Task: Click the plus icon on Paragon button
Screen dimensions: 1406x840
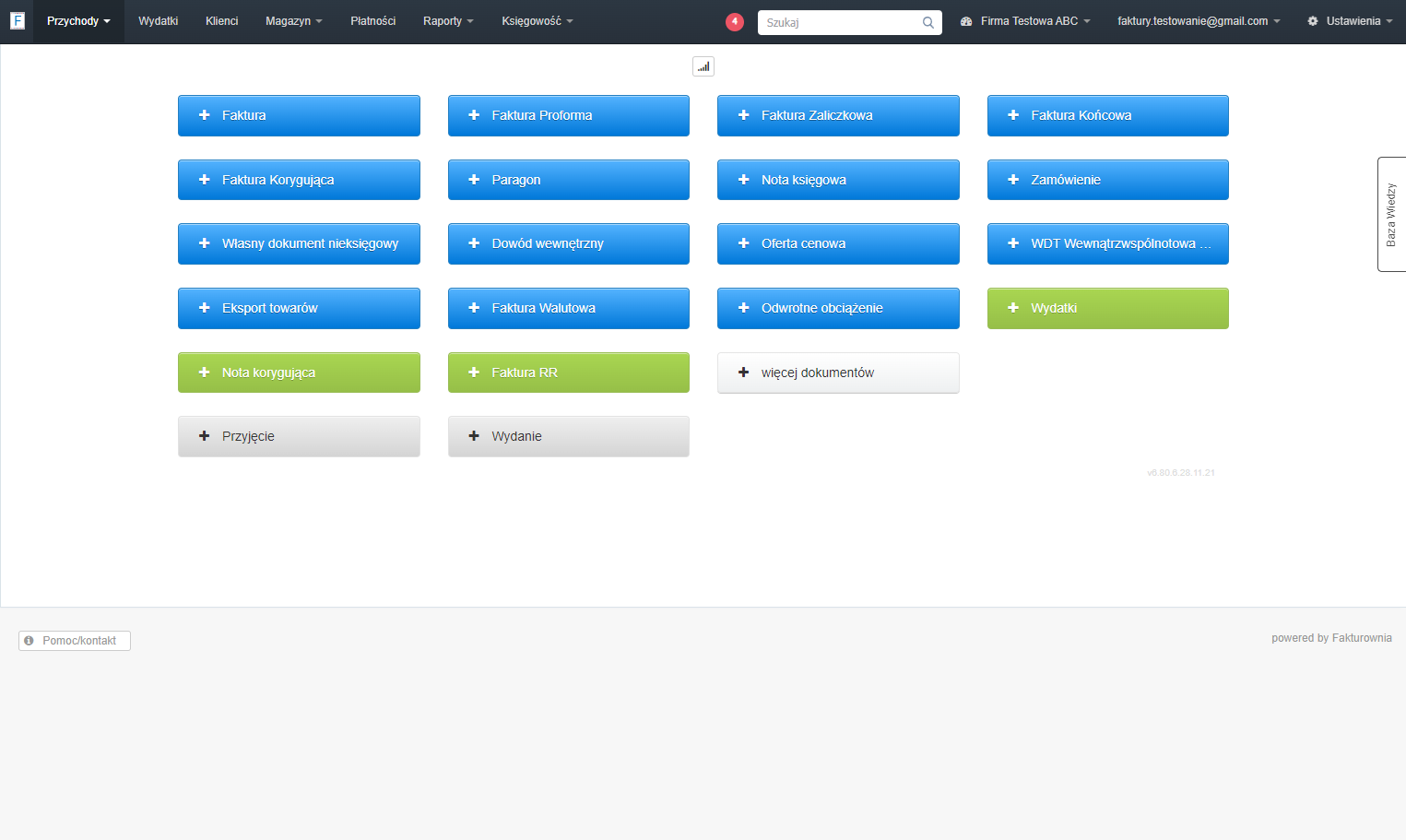Action: 474,180
